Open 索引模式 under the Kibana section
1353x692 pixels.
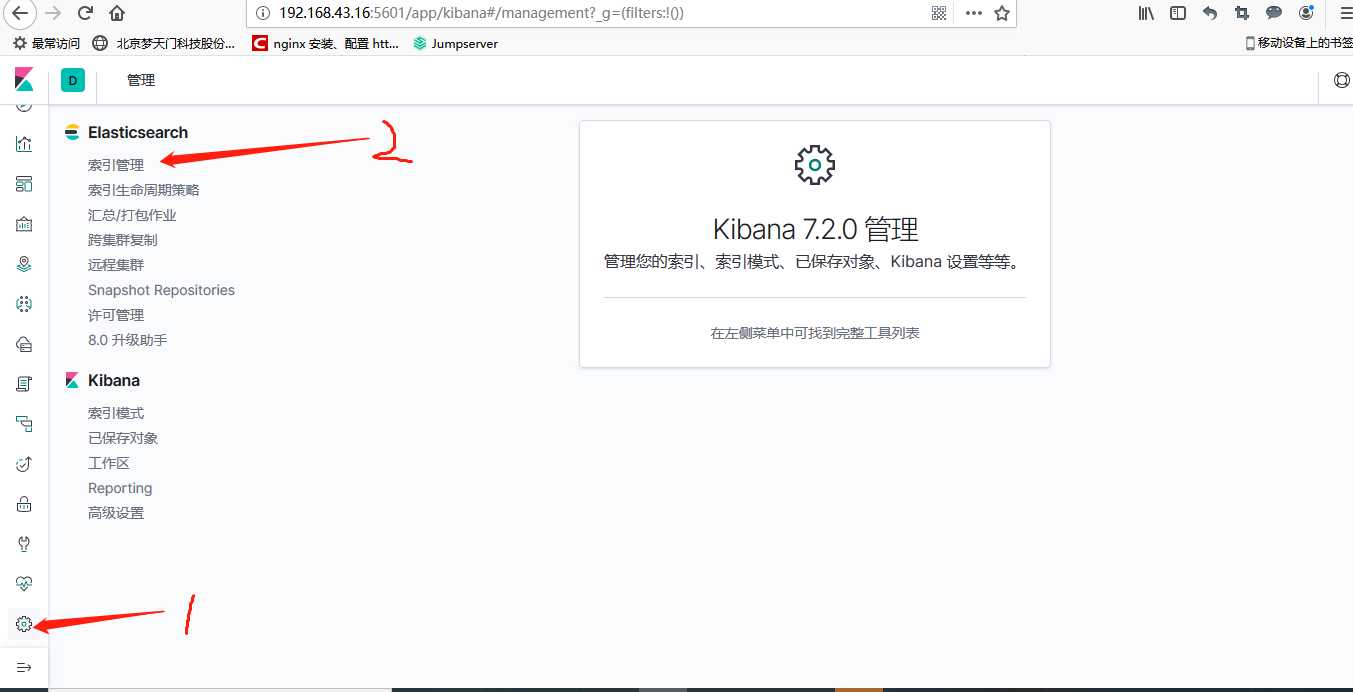coord(116,413)
